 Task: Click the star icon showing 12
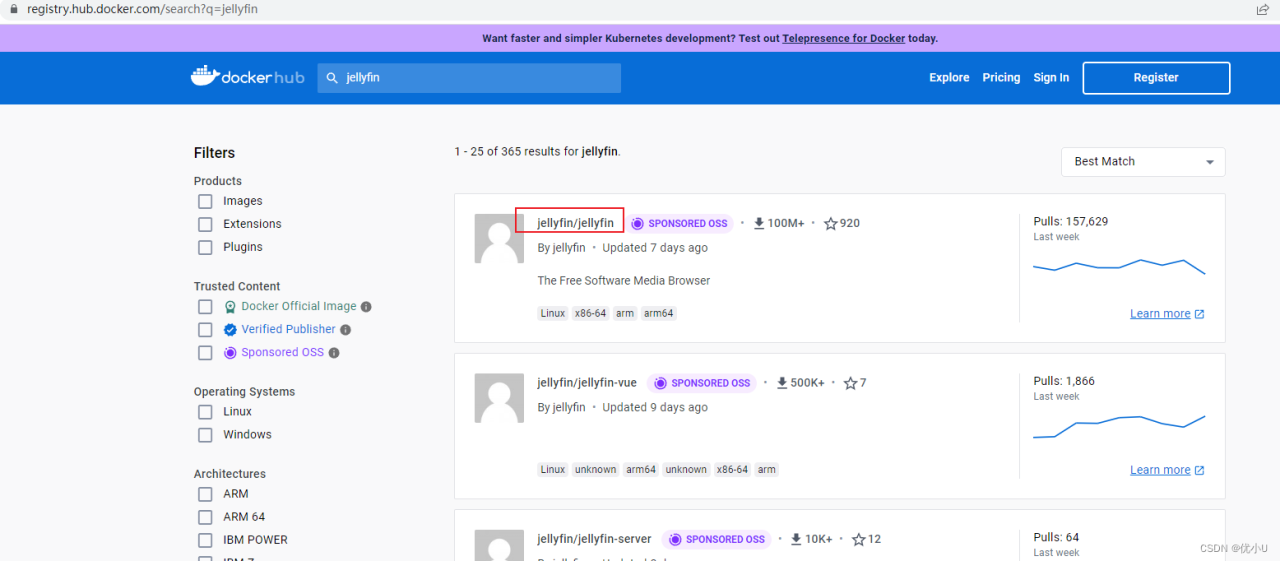tap(858, 539)
